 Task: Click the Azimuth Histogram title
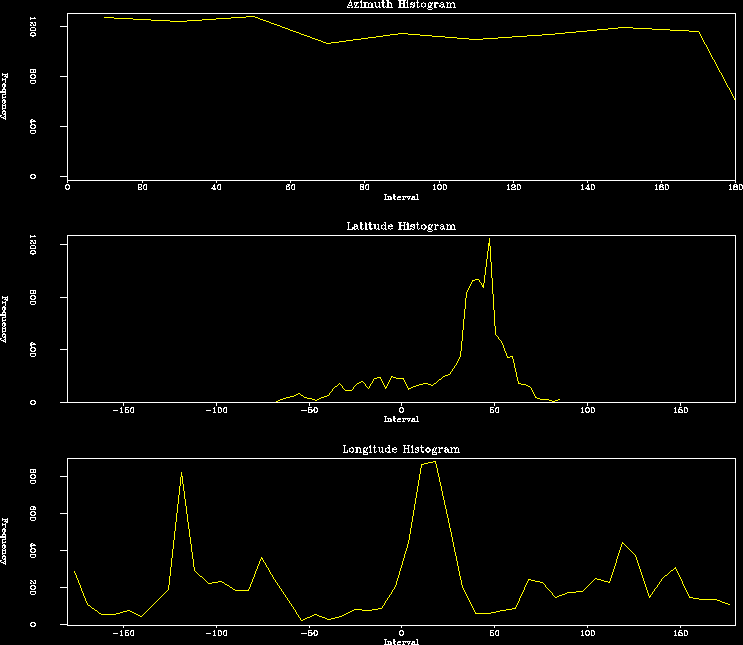(400, 5)
